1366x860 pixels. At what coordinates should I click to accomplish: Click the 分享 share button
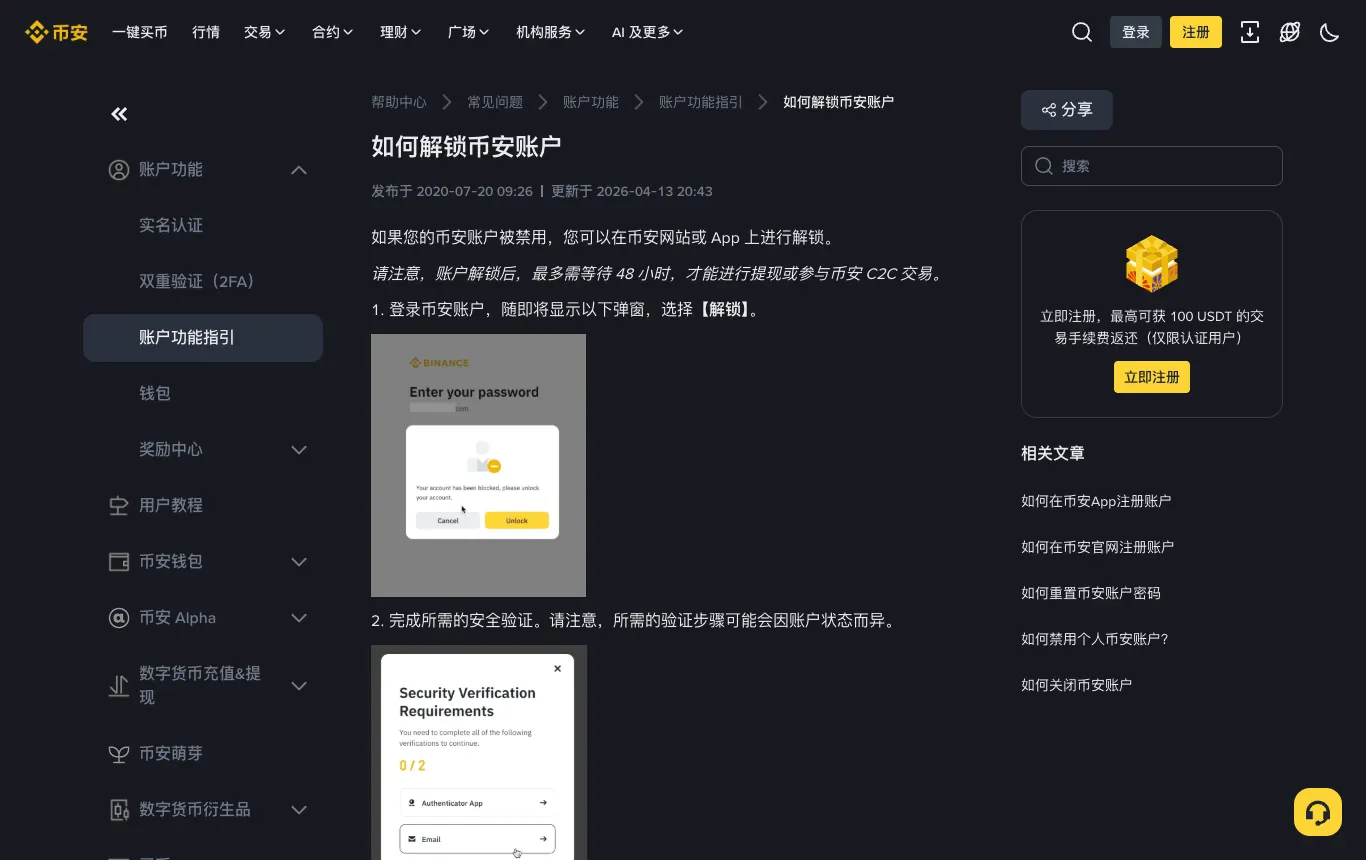[x=1066, y=110]
